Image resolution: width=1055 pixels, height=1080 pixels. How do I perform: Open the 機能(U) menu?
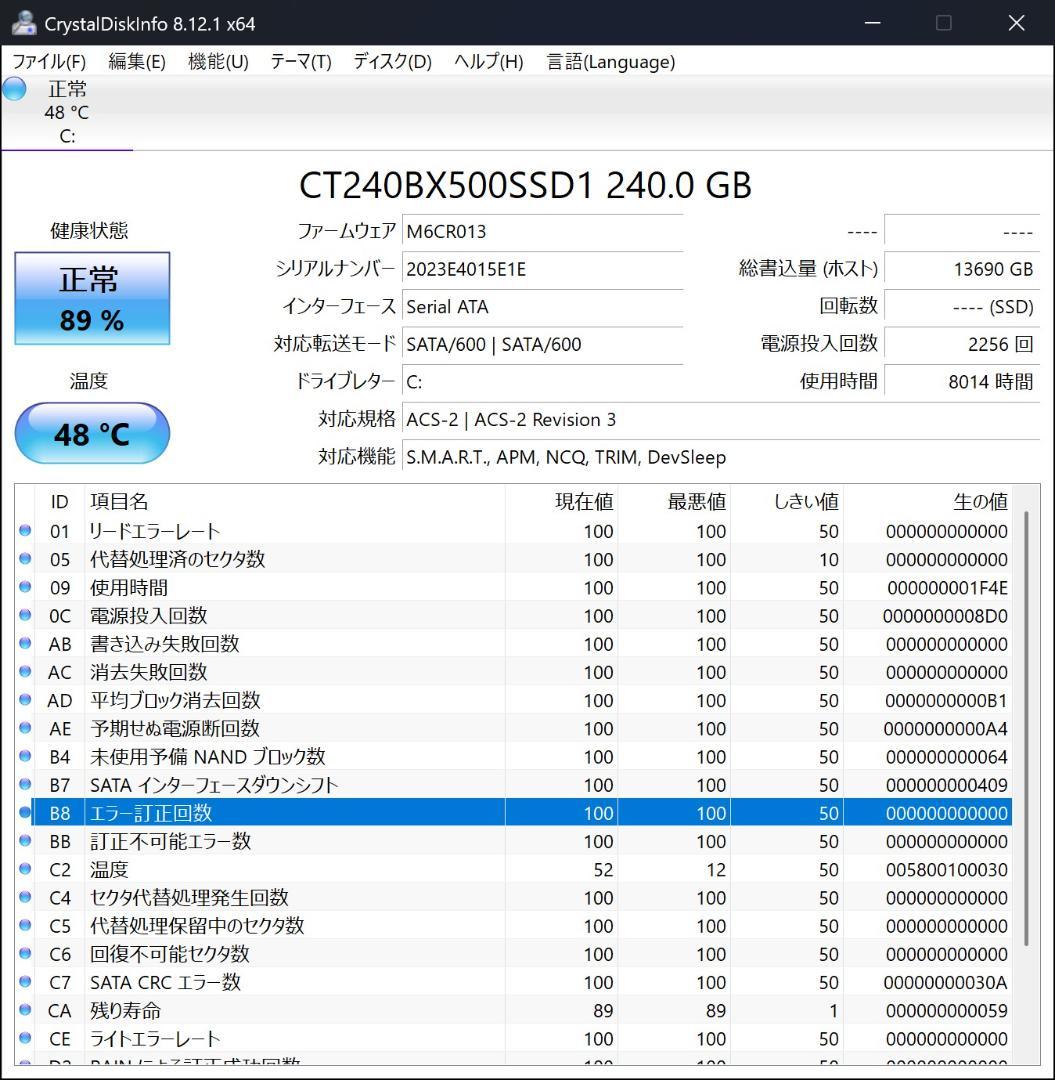218,62
